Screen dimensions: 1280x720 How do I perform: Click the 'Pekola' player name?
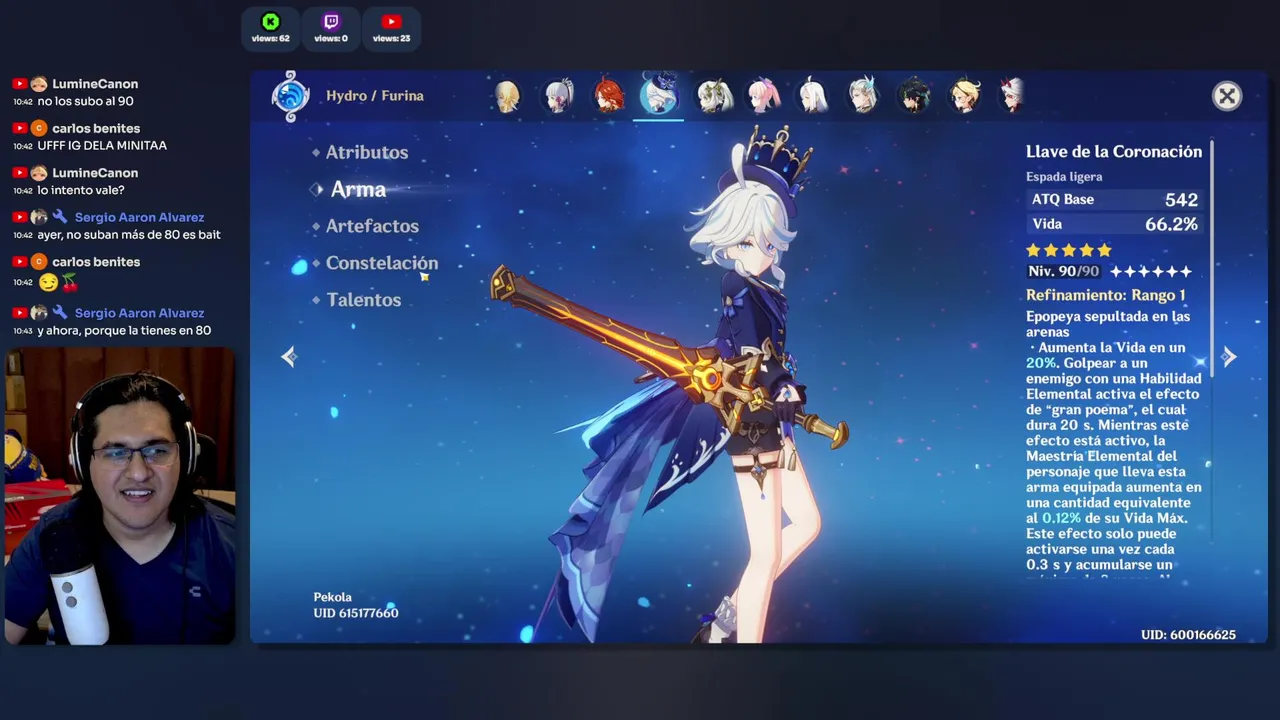[333, 597]
